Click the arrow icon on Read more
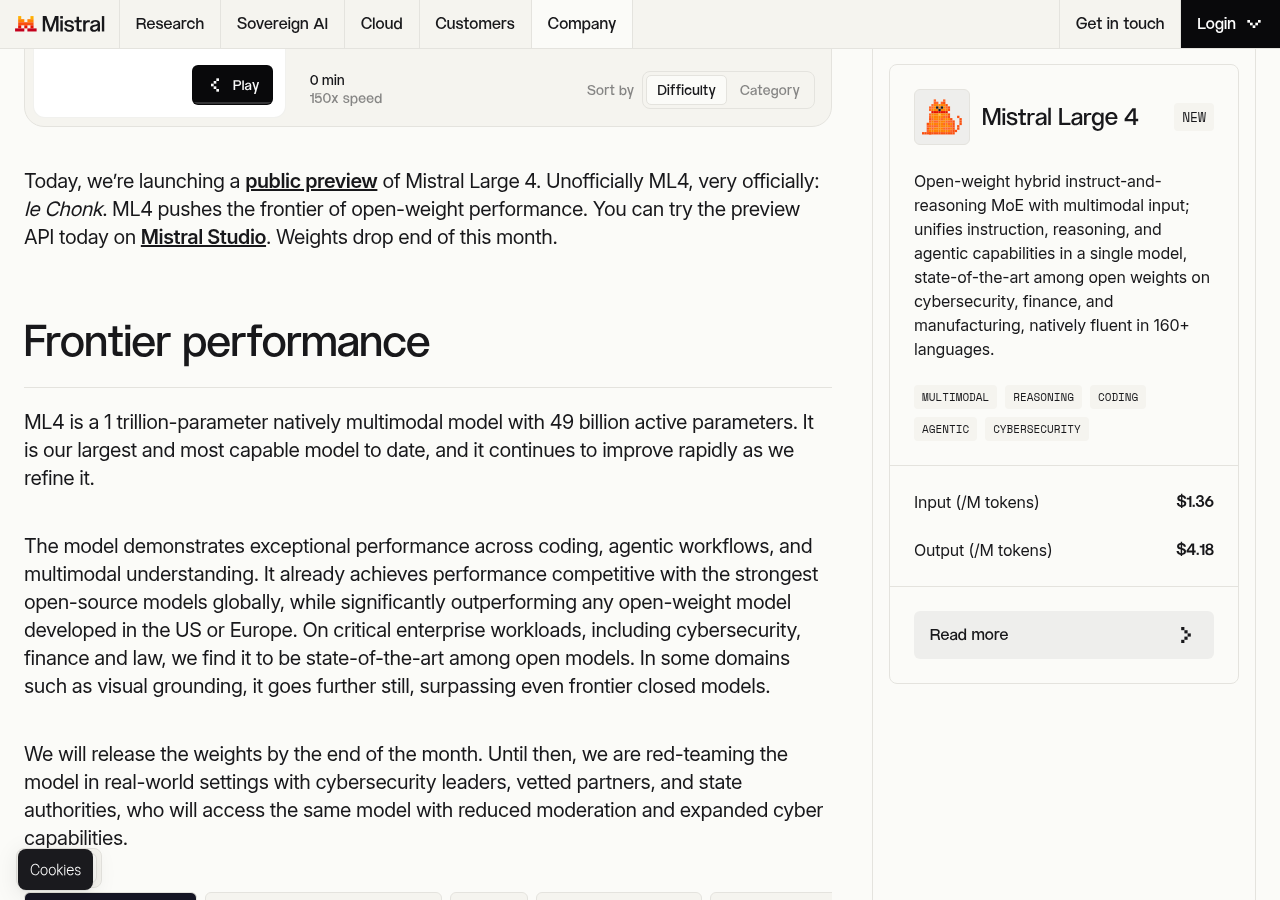This screenshot has width=1280, height=900. coord(1186,635)
